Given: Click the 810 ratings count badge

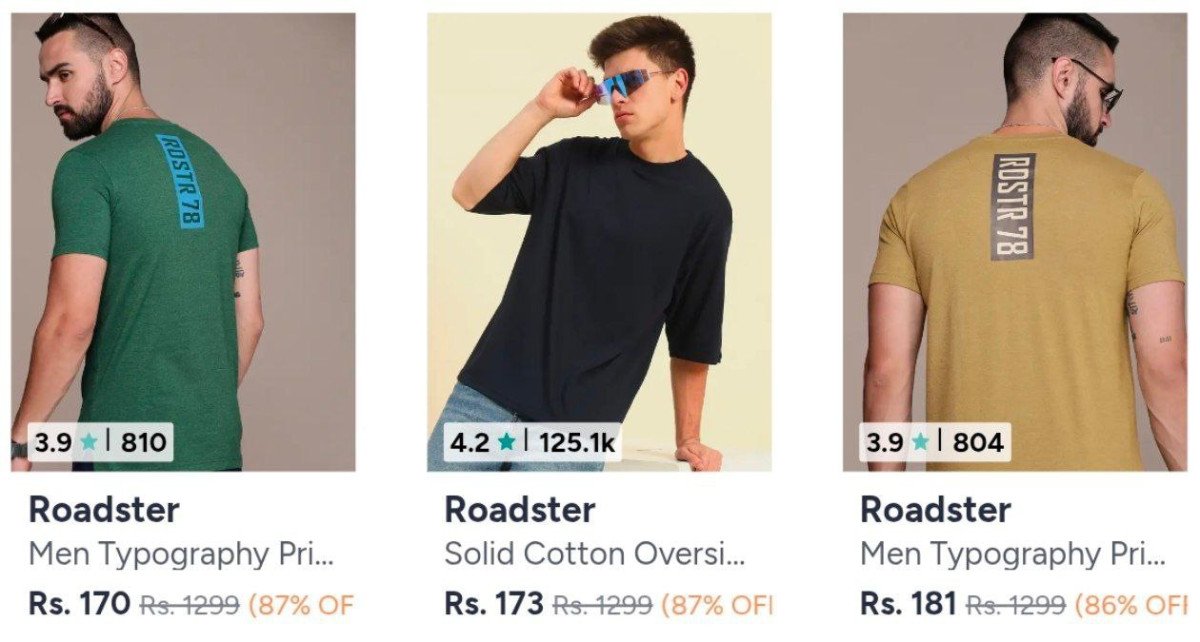Looking at the screenshot, I should (x=143, y=442).
